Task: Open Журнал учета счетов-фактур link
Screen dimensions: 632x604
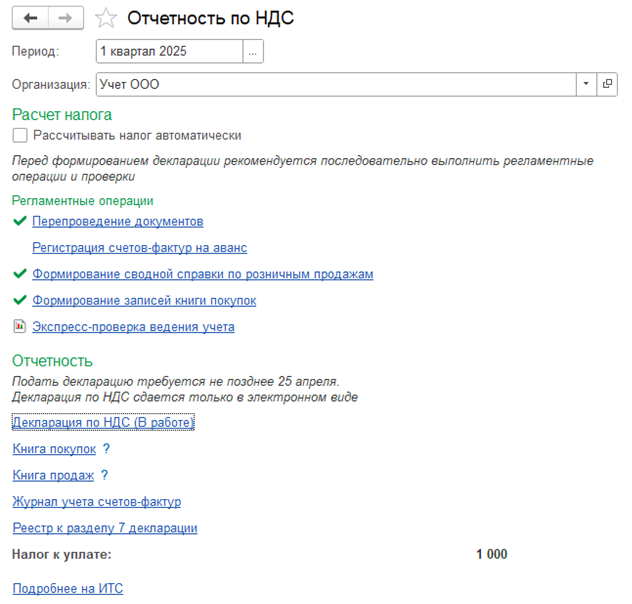Action: click(96, 502)
